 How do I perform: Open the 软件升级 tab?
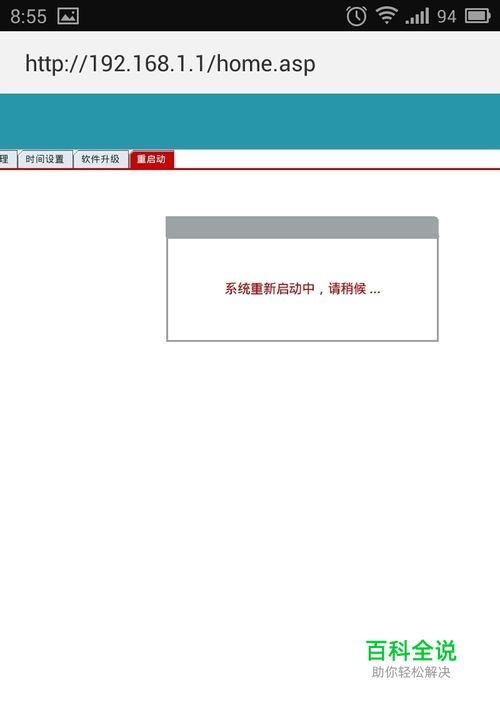101,159
